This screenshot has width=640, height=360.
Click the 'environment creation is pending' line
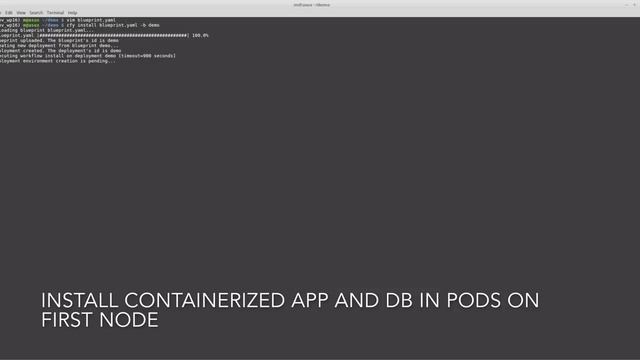point(58,61)
